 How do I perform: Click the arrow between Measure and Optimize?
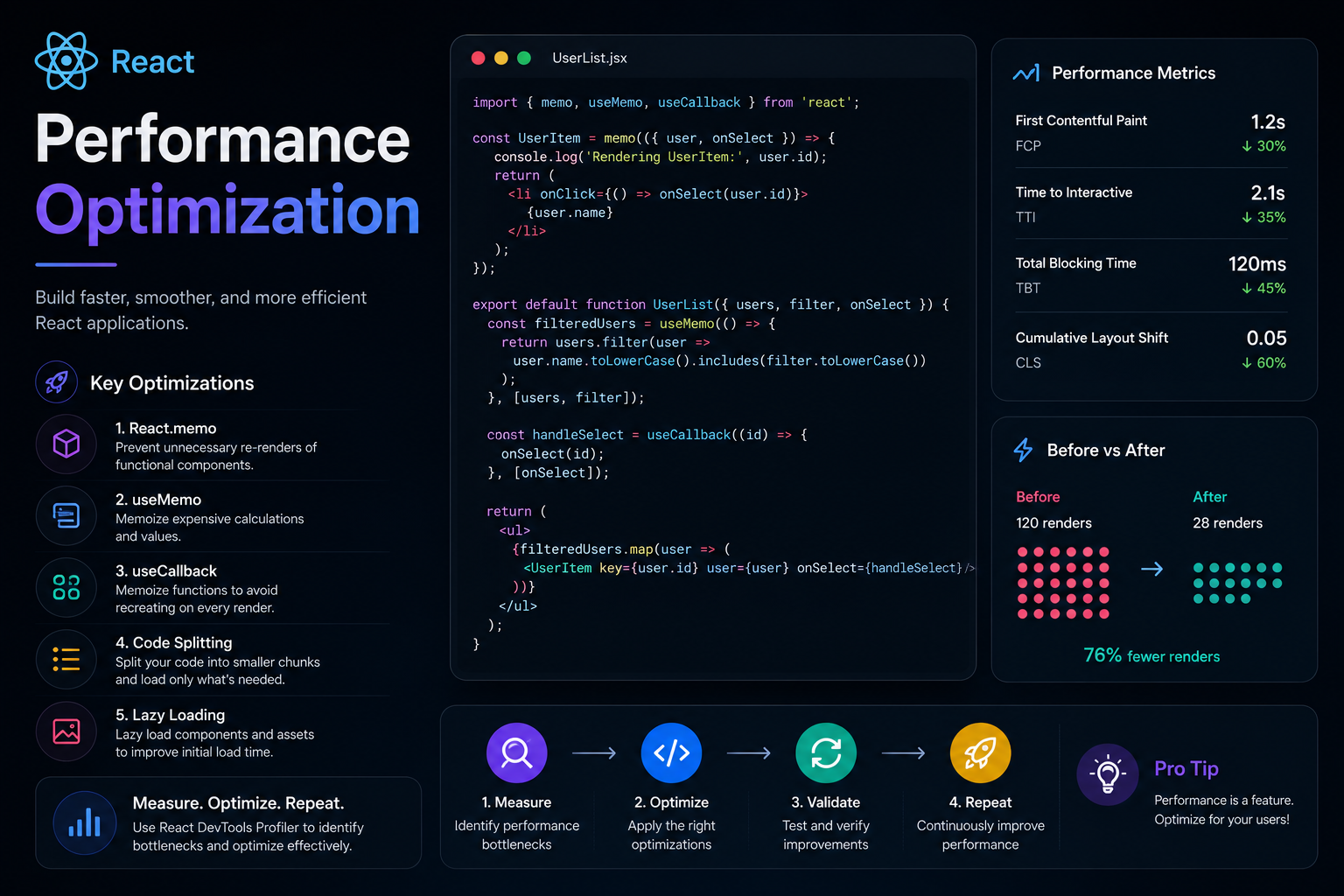pyautogui.click(x=594, y=752)
